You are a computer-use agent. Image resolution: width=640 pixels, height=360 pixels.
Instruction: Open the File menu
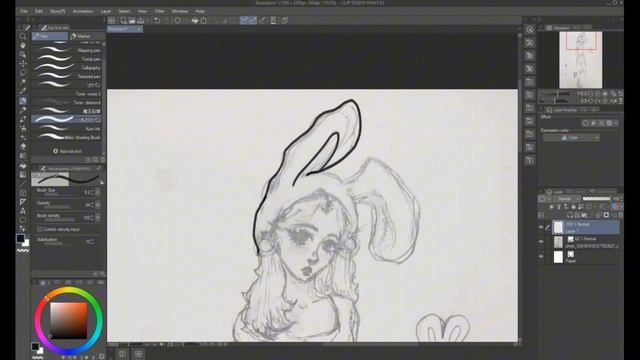click(24, 11)
